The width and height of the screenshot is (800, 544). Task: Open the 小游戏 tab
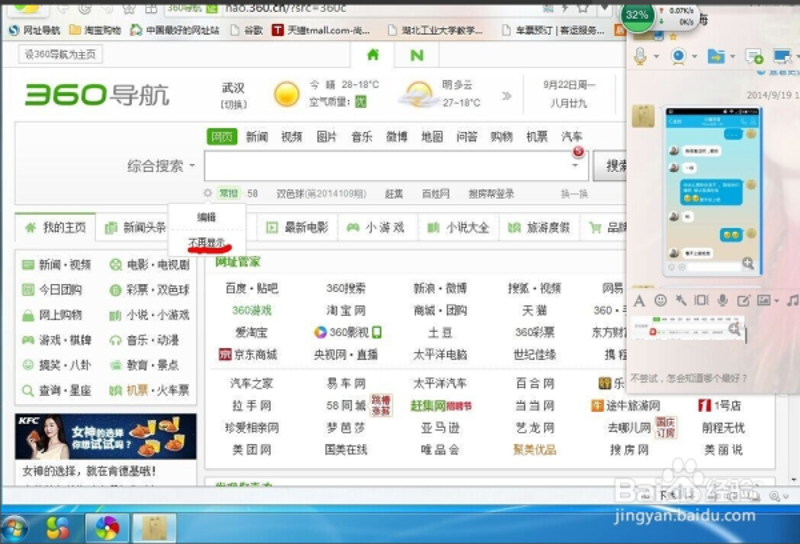coord(376,228)
